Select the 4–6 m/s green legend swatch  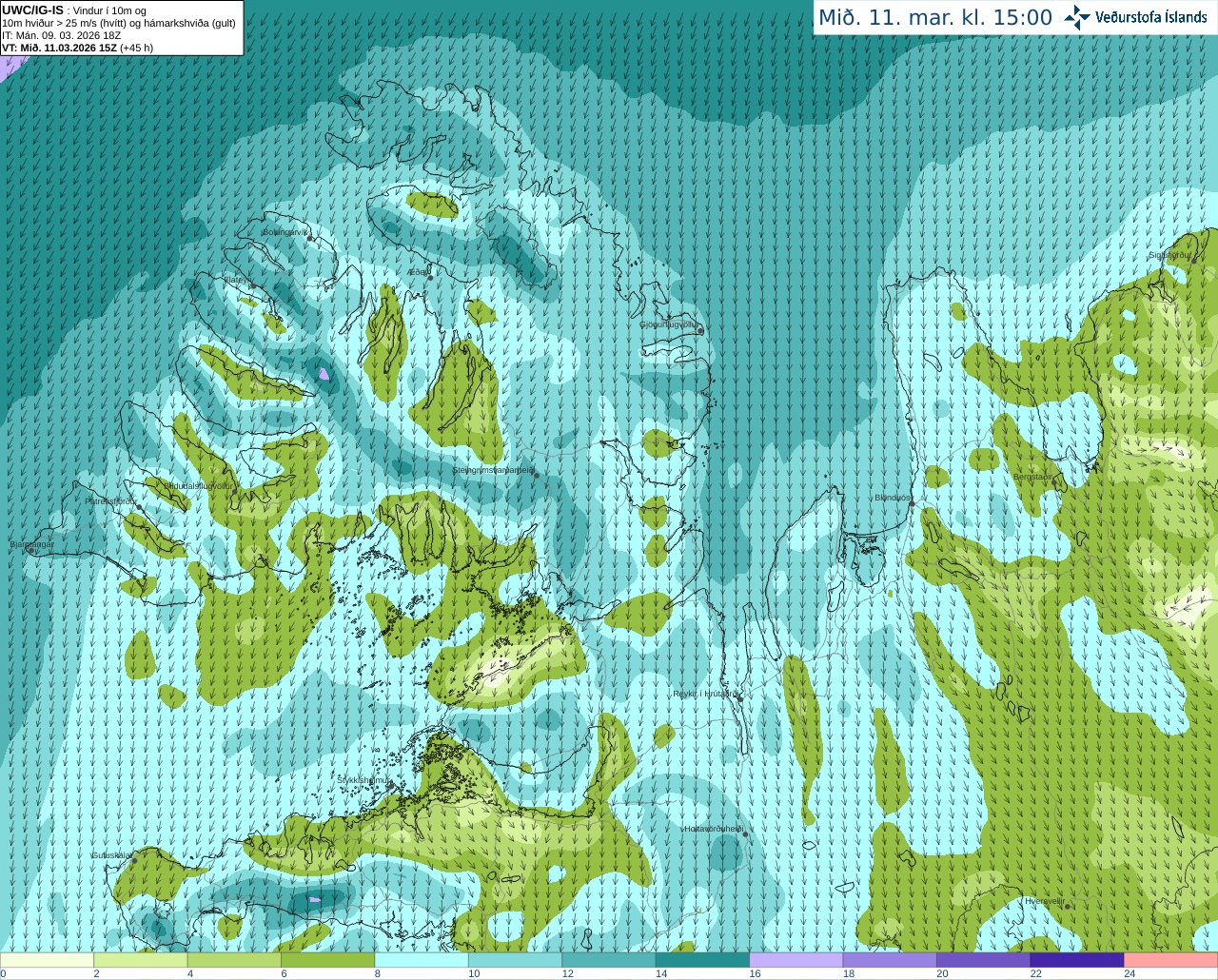click(x=234, y=960)
